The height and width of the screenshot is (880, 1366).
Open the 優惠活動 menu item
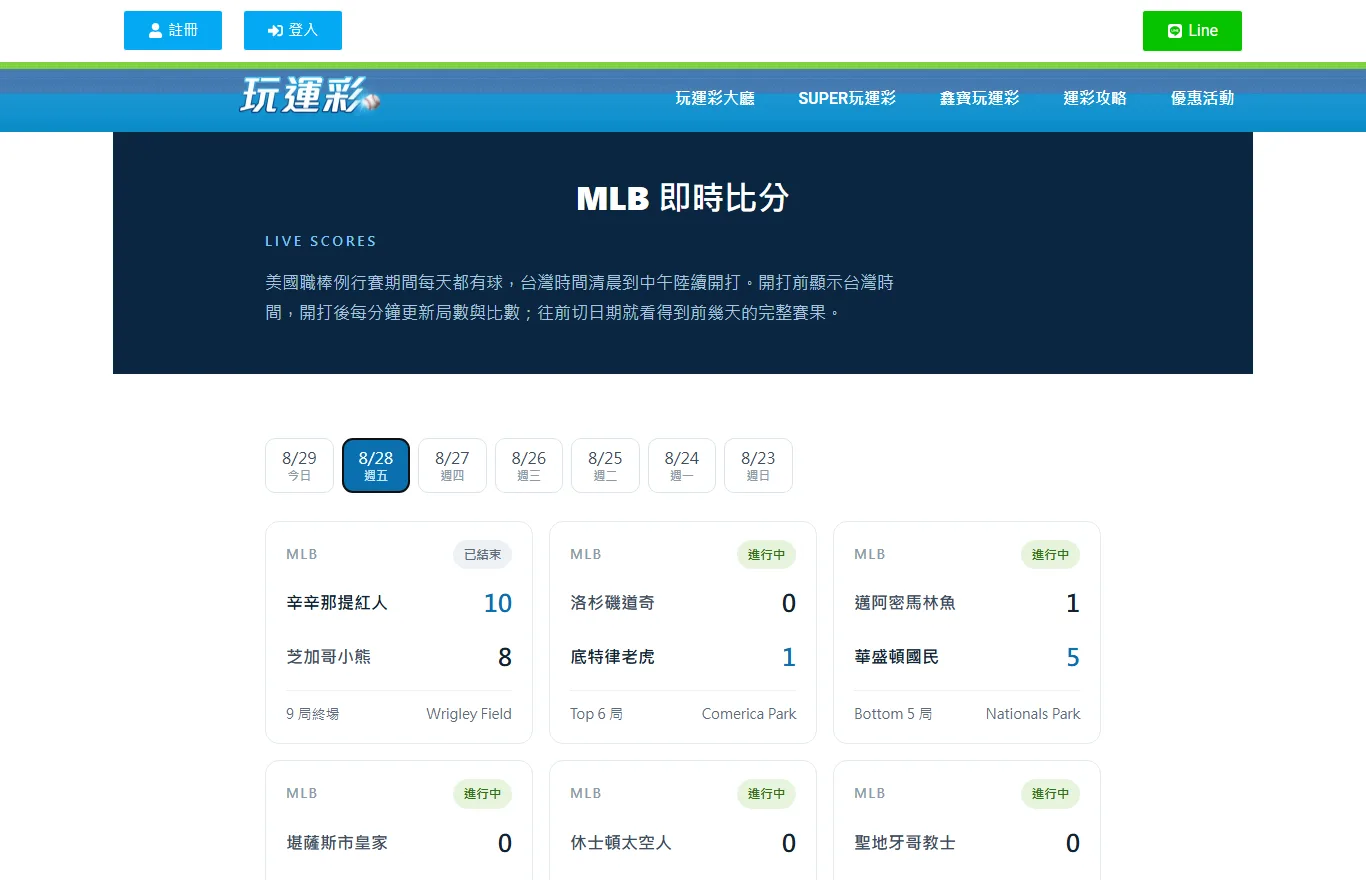point(1203,98)
